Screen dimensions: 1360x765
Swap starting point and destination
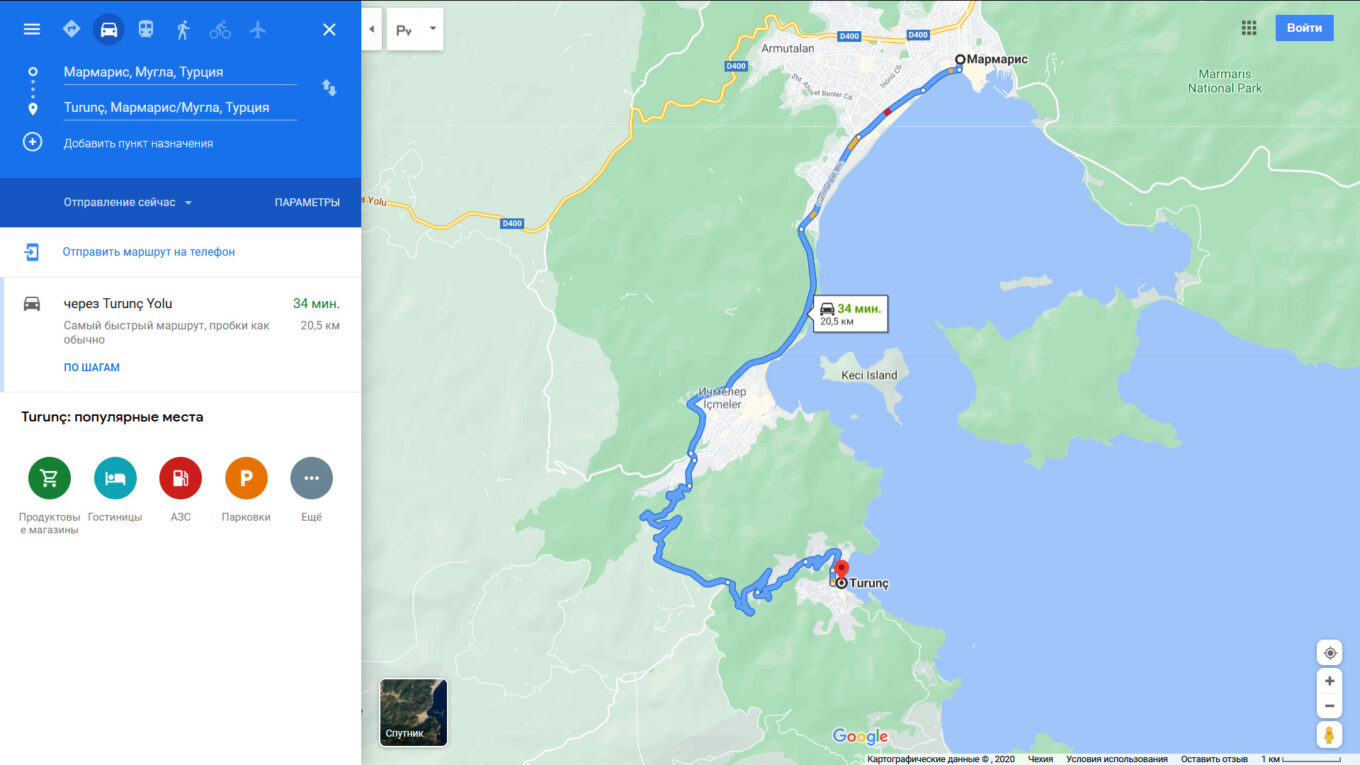(329, 88)
